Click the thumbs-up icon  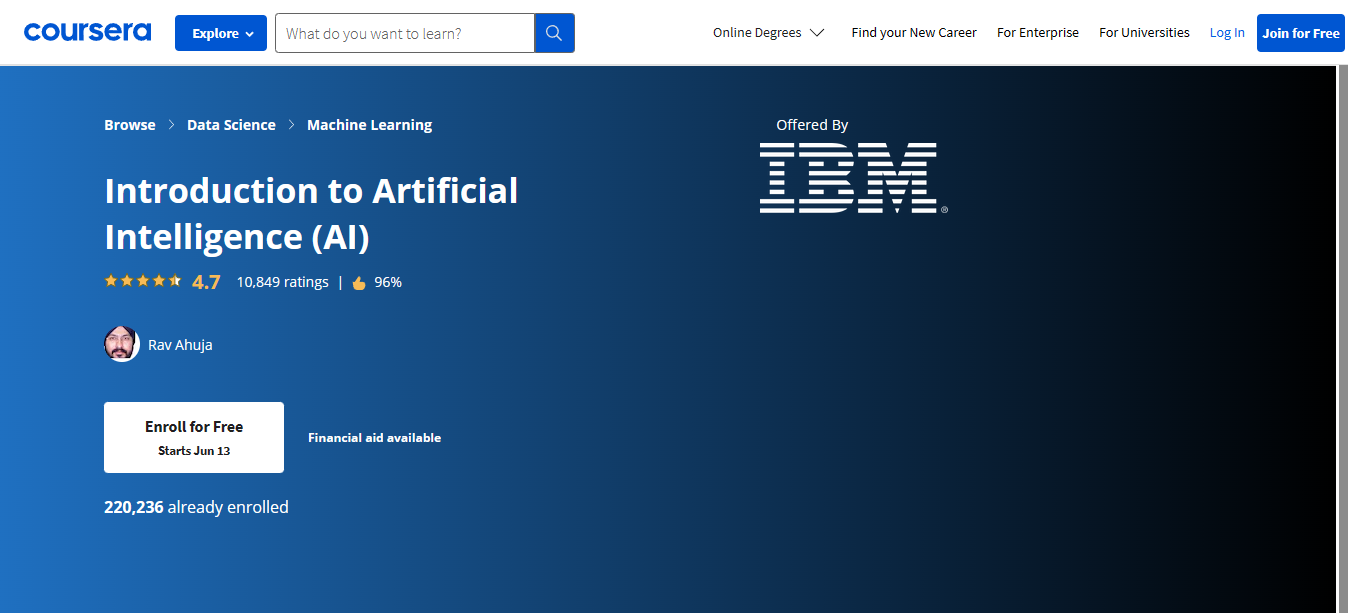point(359,283)
